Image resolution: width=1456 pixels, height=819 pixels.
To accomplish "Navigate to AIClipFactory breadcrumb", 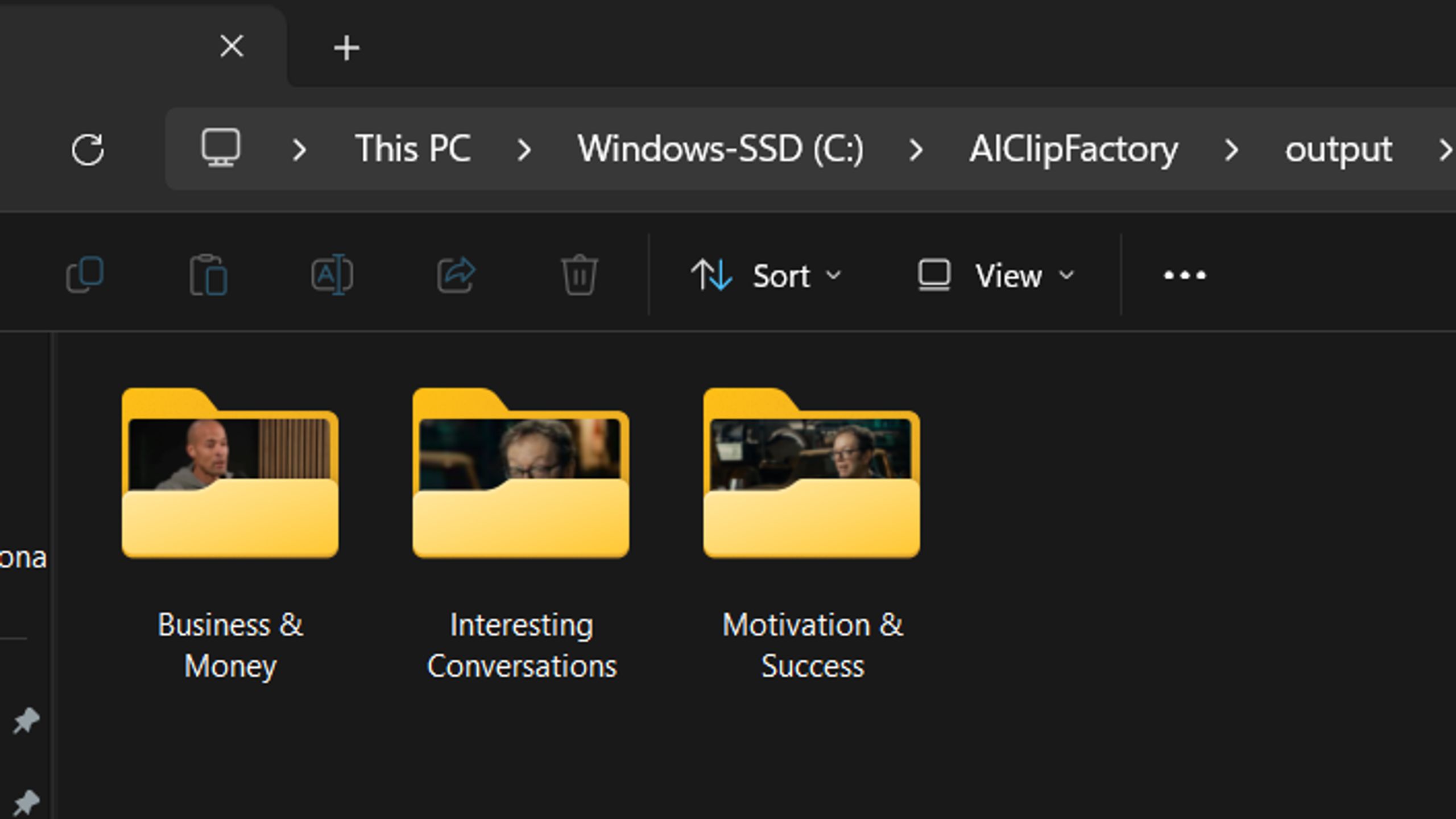I will pos(1073,149).
